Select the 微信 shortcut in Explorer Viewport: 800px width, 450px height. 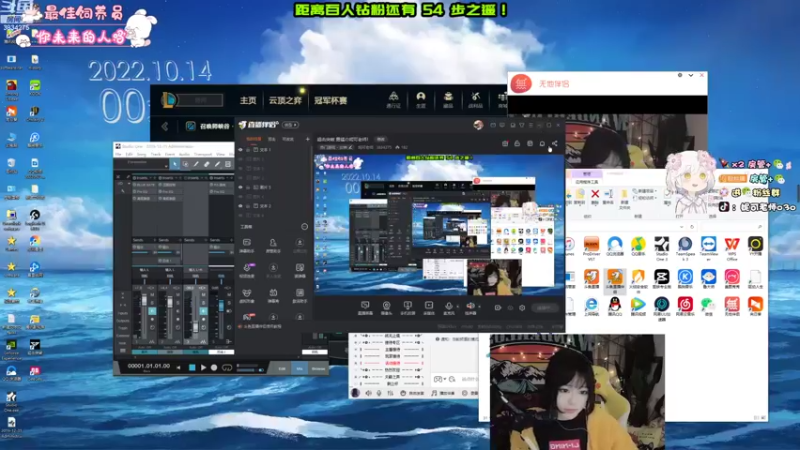tap(709, 307)
